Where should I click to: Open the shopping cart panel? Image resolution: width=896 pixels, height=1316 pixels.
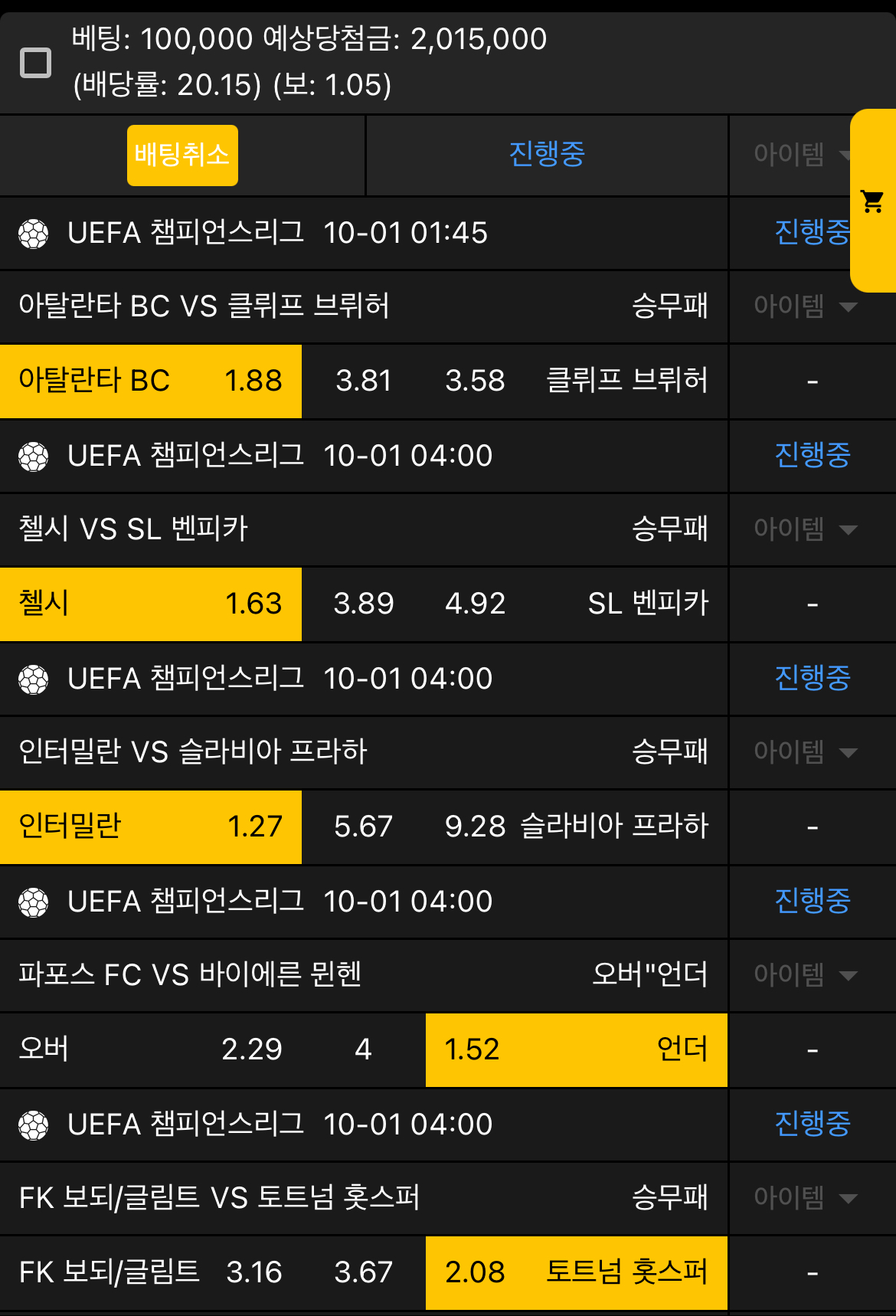(871, 200)
